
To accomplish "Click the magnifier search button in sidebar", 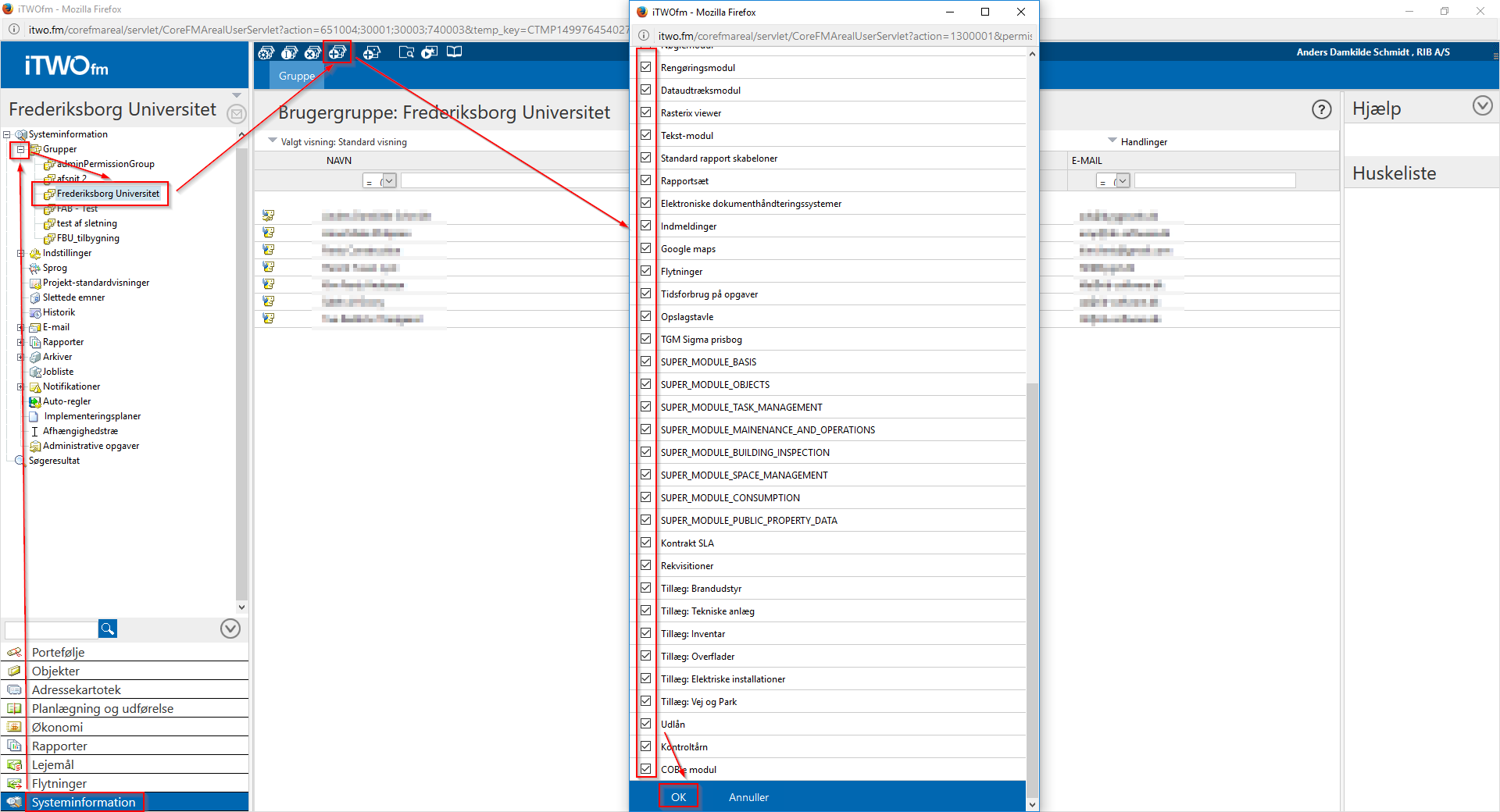I will [108, 629].
